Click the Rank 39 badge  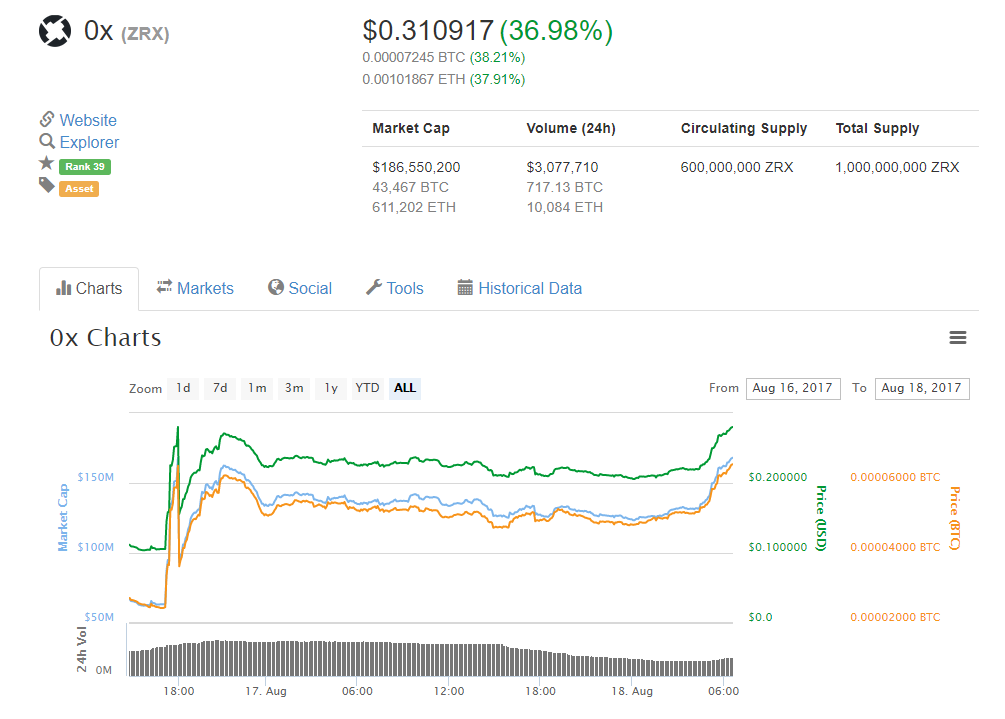coord(85,167)
